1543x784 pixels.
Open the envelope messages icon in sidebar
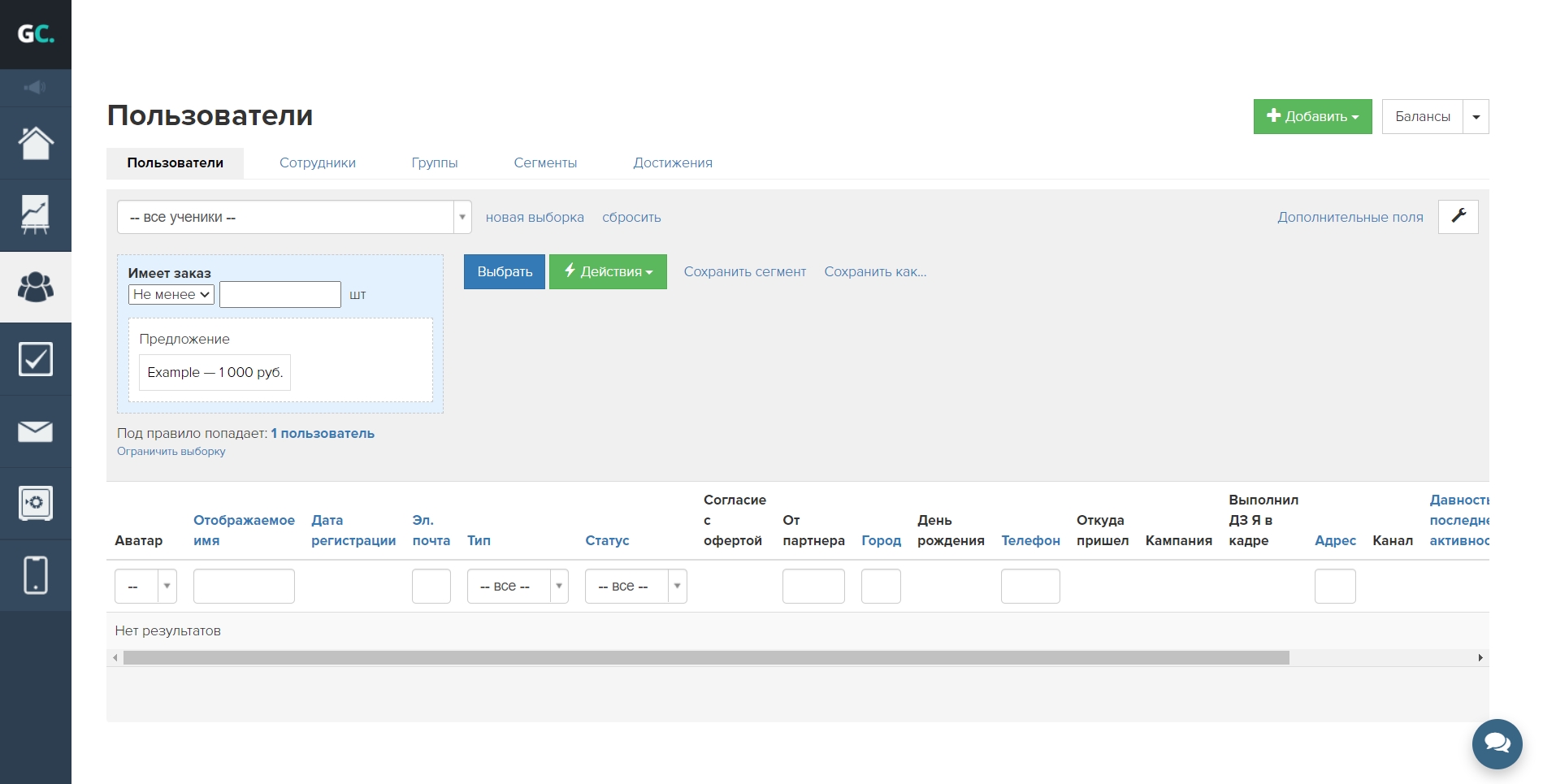click(x=35, y=431)
